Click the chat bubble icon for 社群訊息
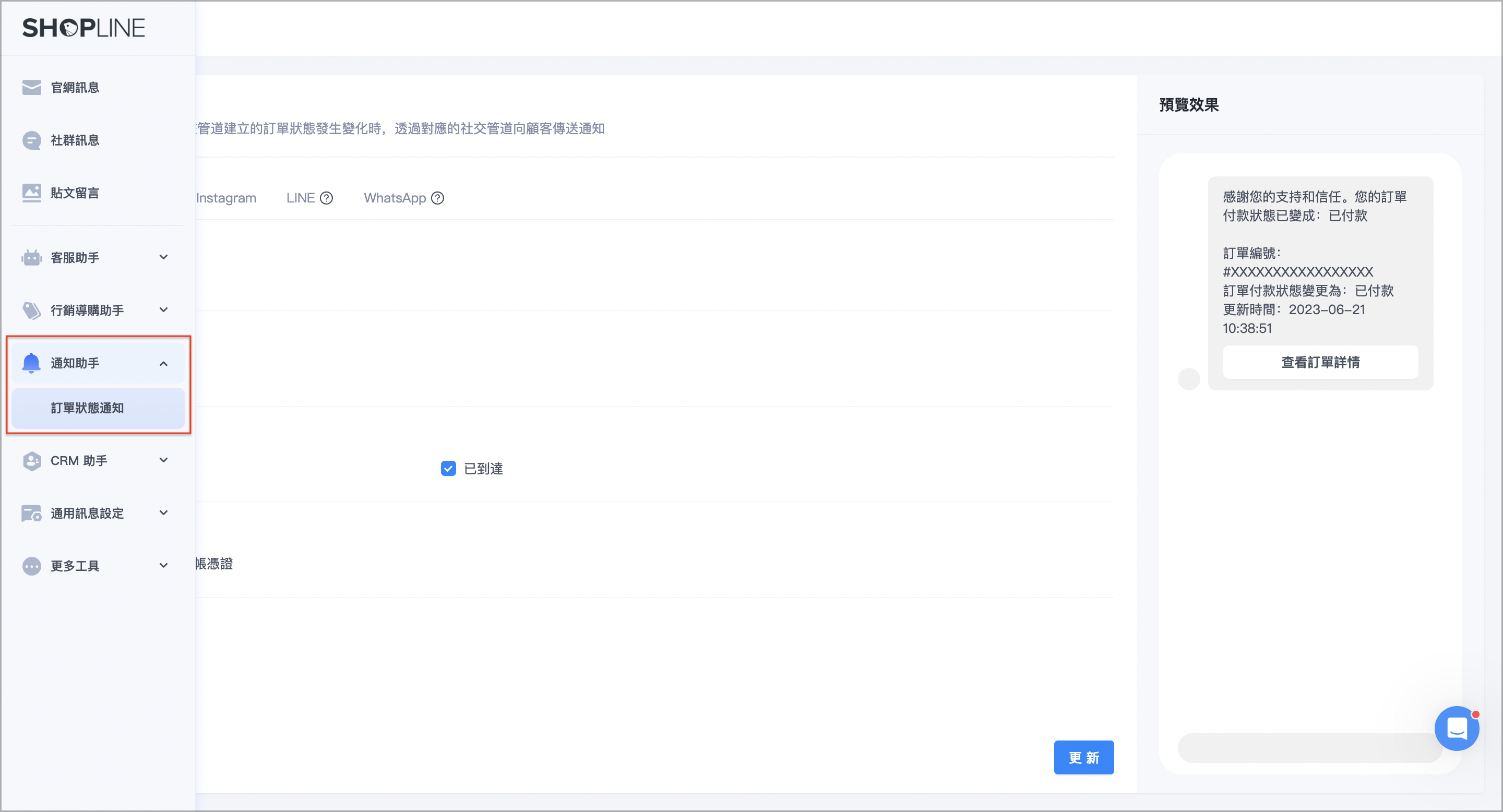The height and width of the screenshot is (812, 1503). coord(31,140)
